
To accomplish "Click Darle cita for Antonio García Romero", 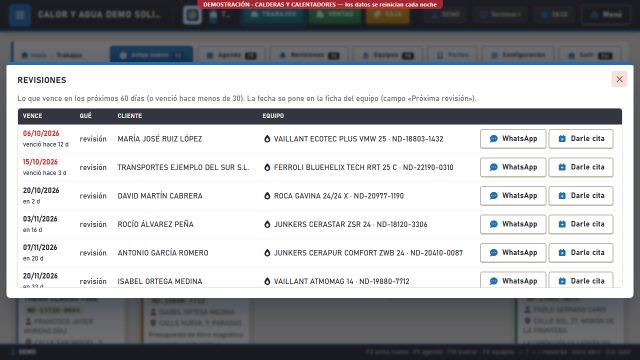I will click(x=581, y=253).
